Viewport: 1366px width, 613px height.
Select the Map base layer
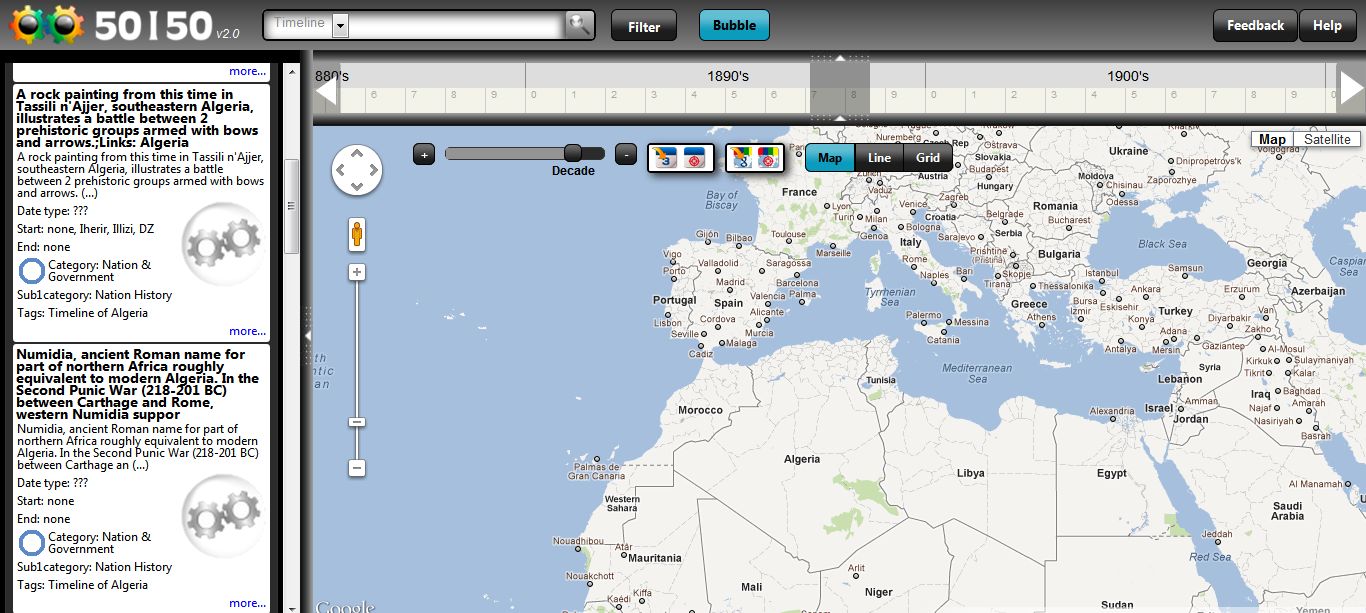click(x=1272, y=140)
